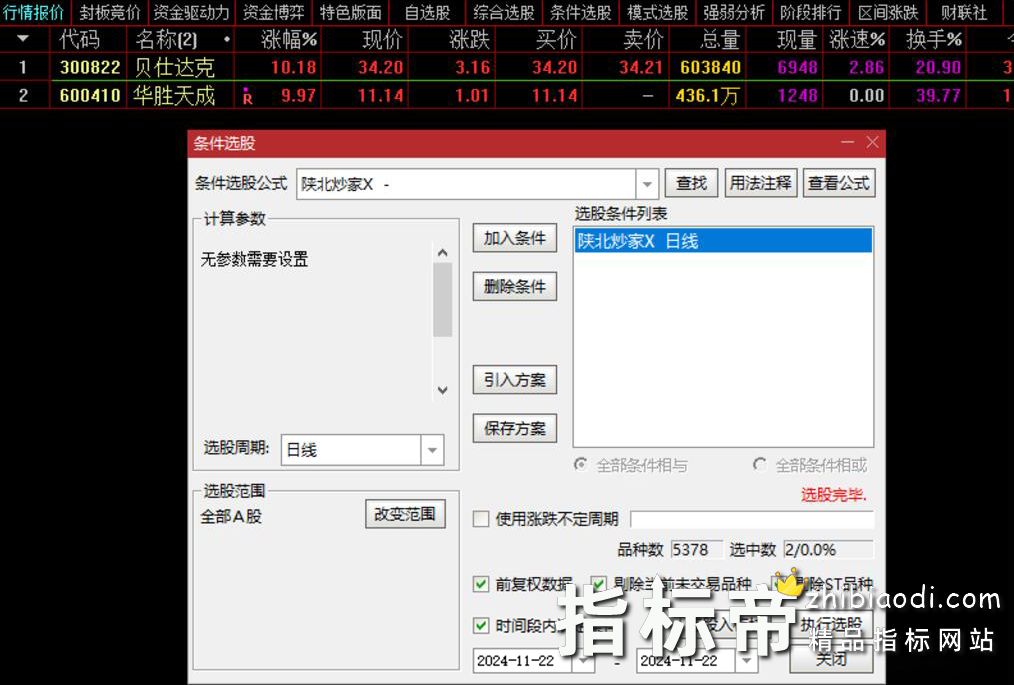Sort by the 换手% column header
The image size is (1014, 685).
934,39
